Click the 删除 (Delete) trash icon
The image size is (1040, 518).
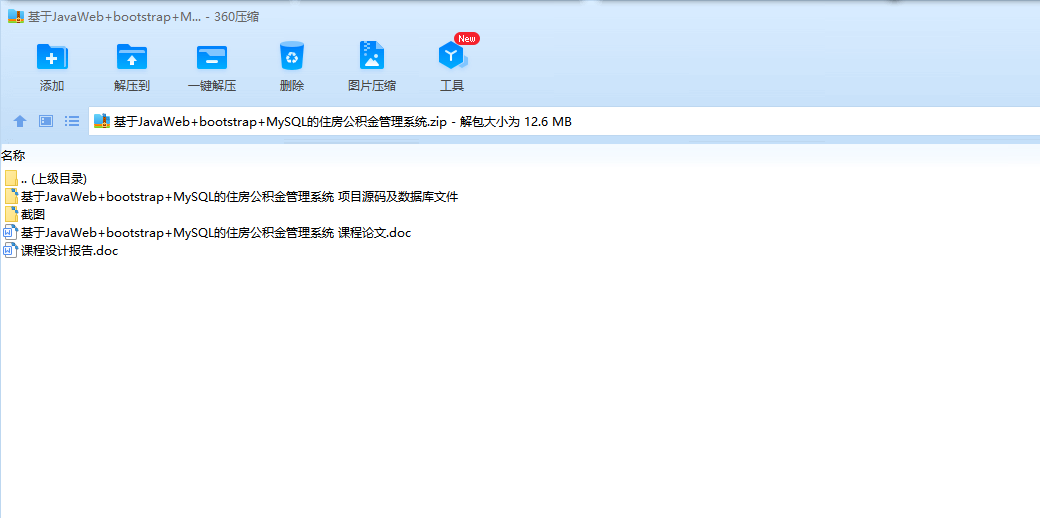tap(292, 56)
